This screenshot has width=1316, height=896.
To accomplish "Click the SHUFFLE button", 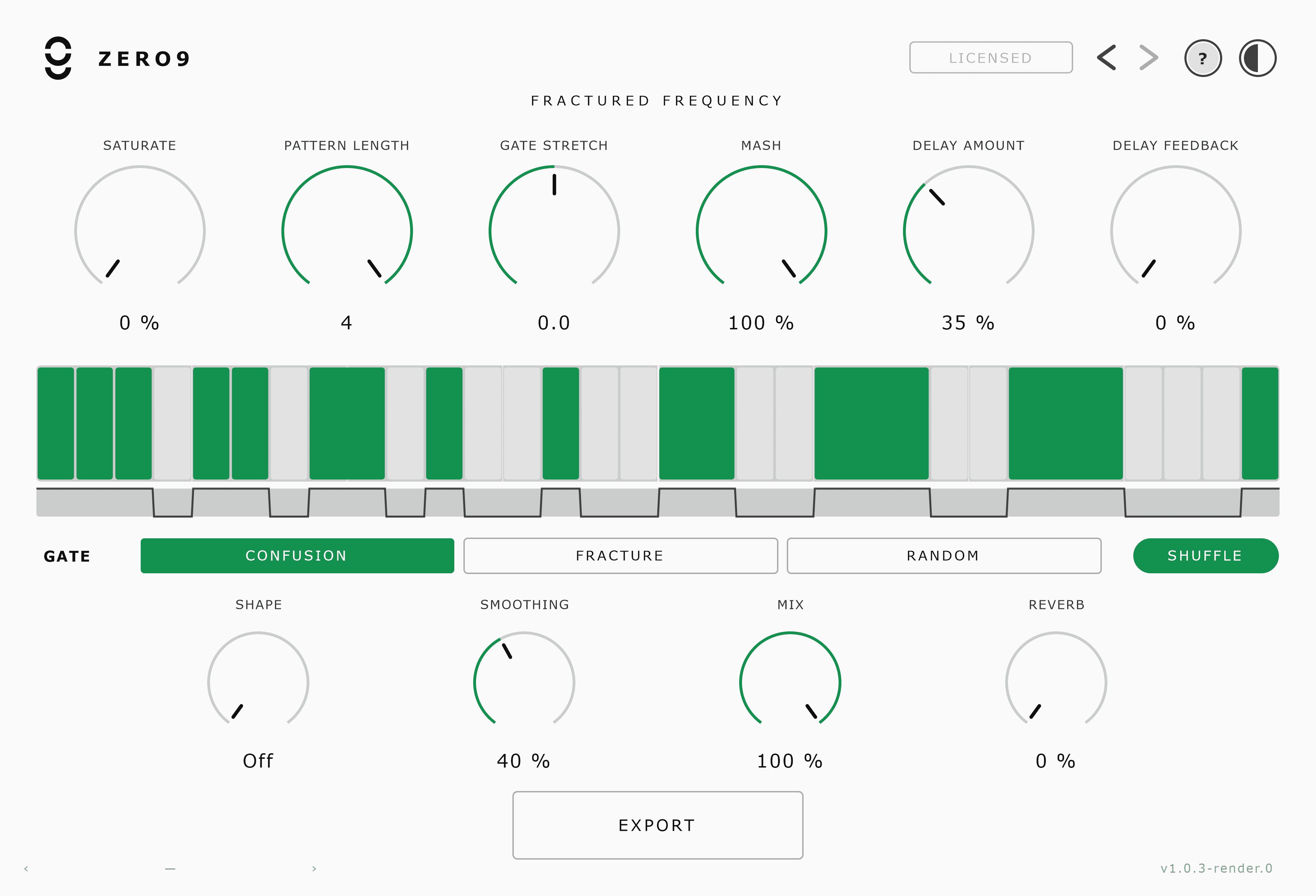I will [1206, 555].
